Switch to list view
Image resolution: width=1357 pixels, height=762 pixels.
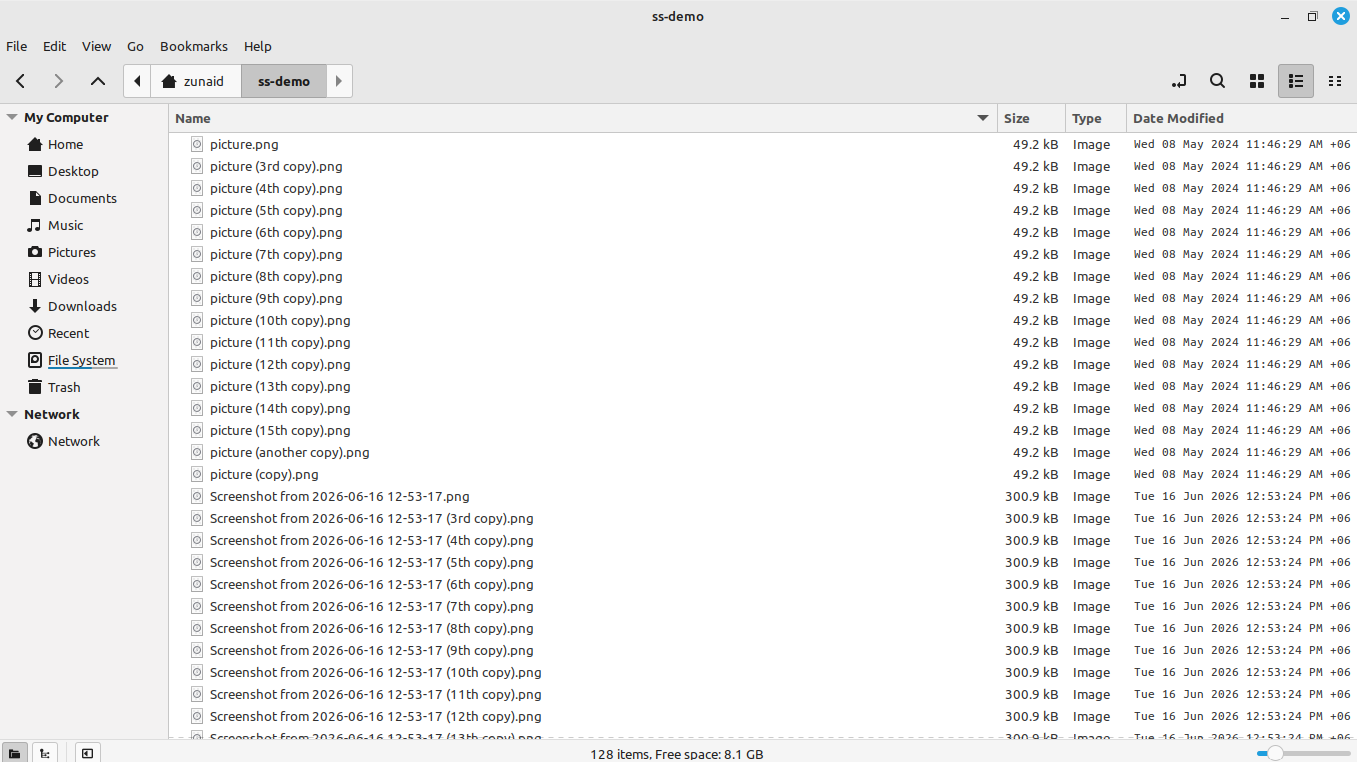pyautogui.click(x=1296, y=81)
